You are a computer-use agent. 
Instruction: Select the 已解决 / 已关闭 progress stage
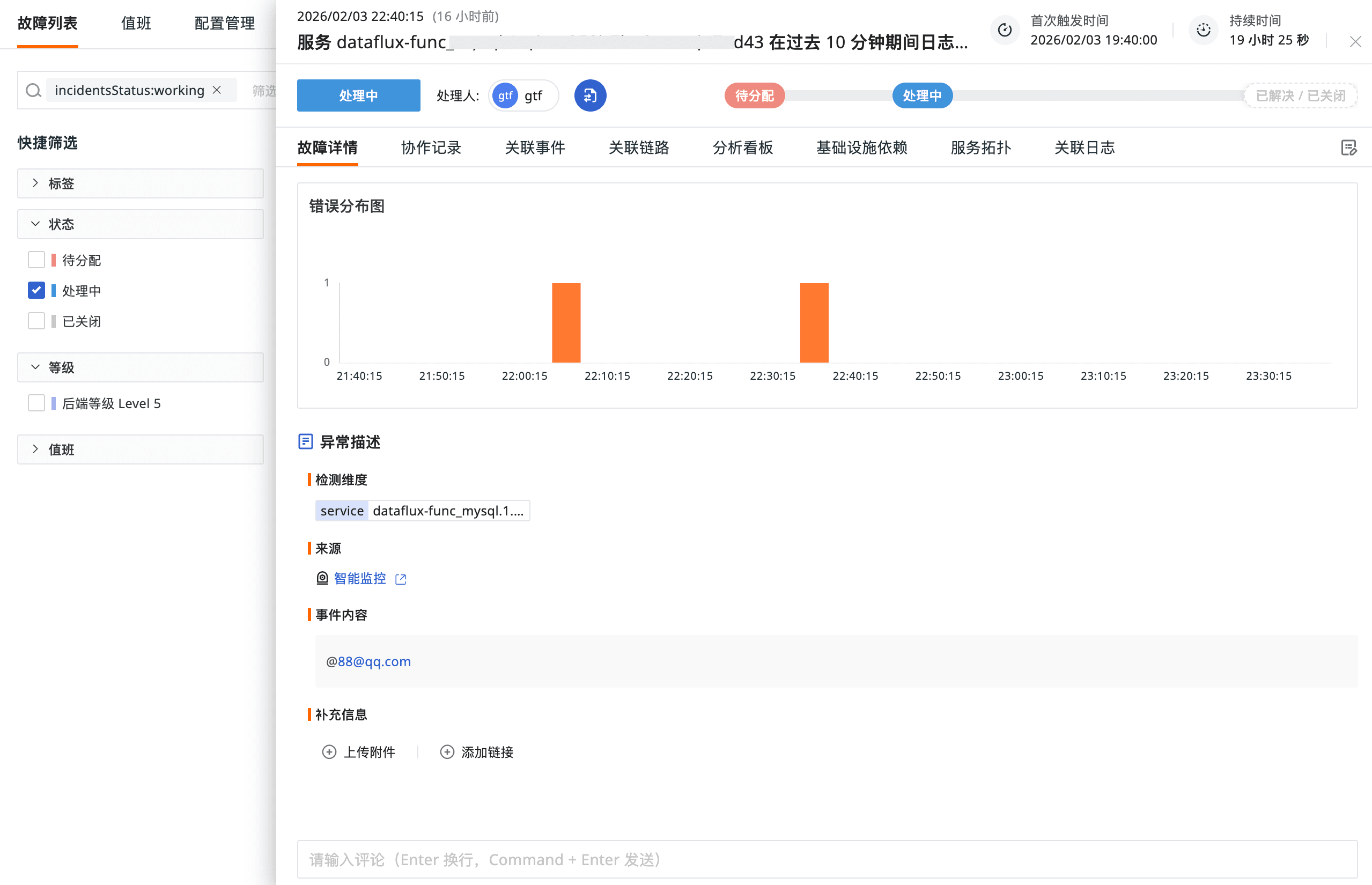(1300, 95)
